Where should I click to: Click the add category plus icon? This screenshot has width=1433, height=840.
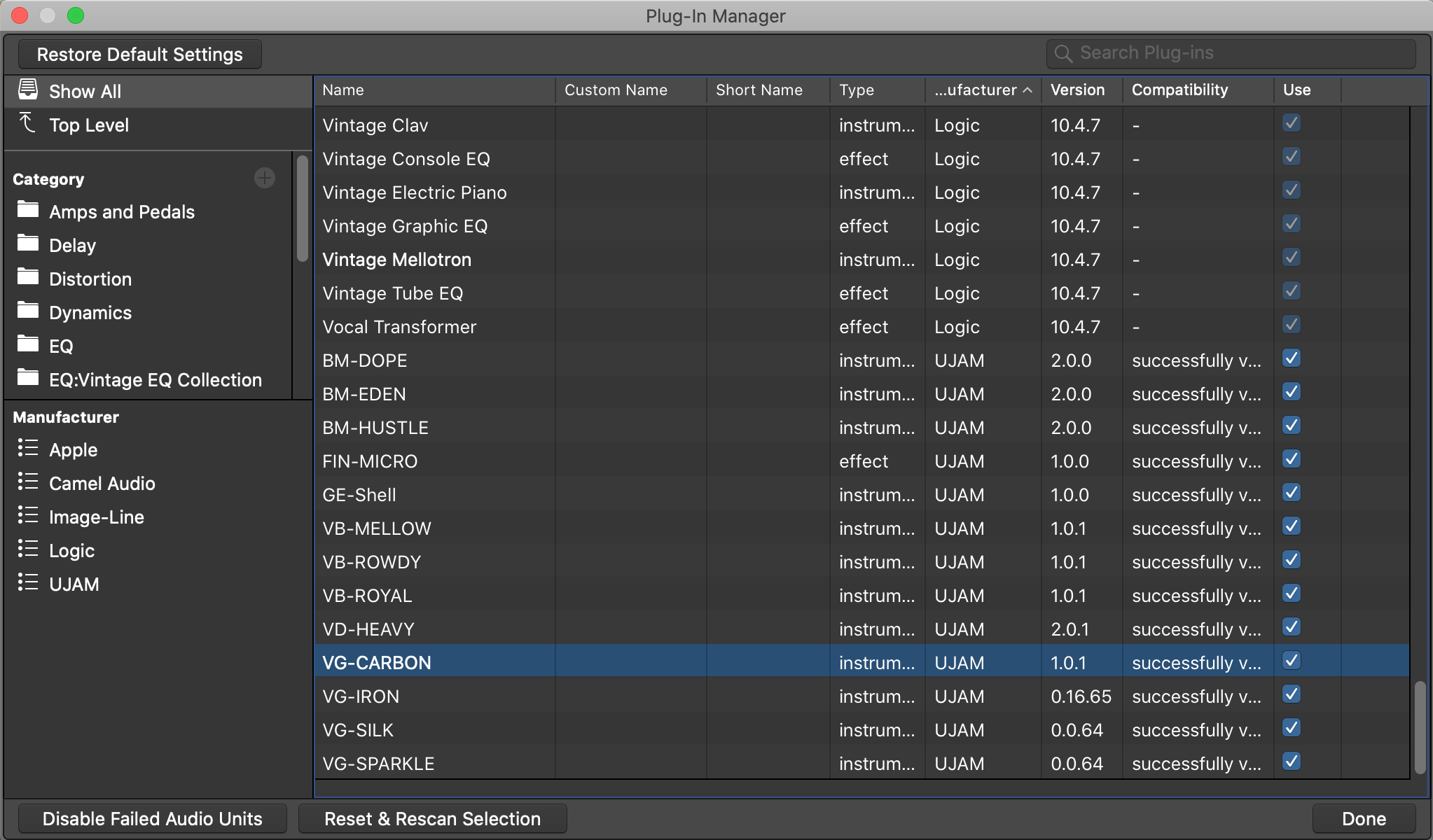[264, 178]
